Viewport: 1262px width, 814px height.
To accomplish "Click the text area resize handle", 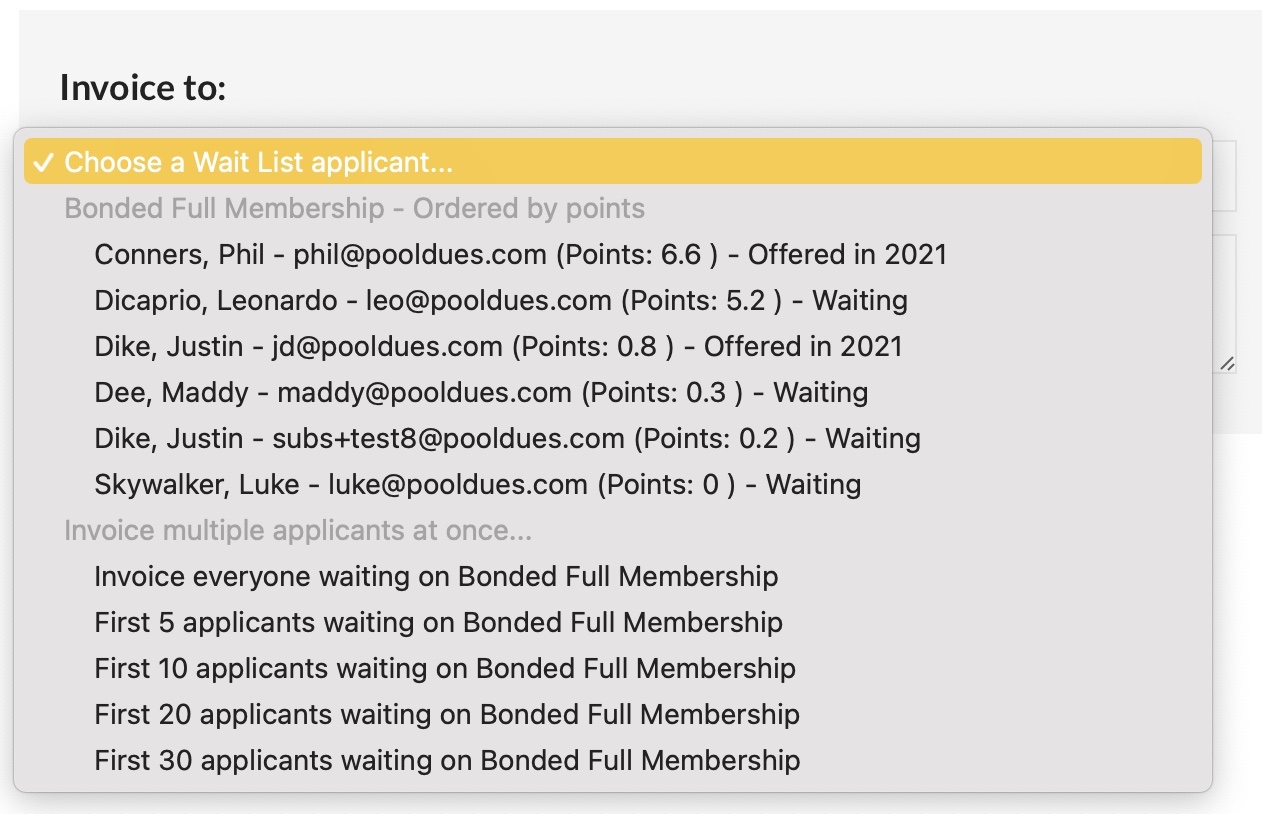I will tap(1227, 365).
